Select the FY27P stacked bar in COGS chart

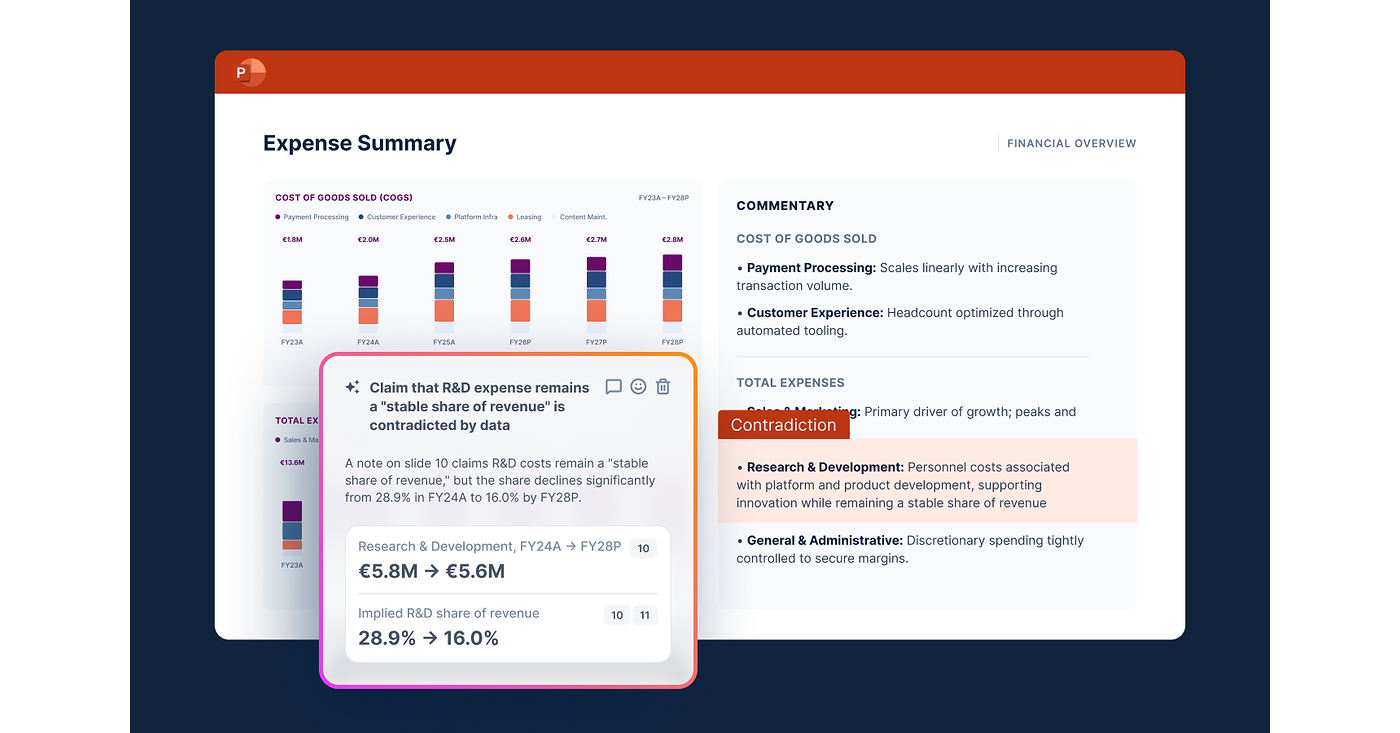tap(596, 295)
